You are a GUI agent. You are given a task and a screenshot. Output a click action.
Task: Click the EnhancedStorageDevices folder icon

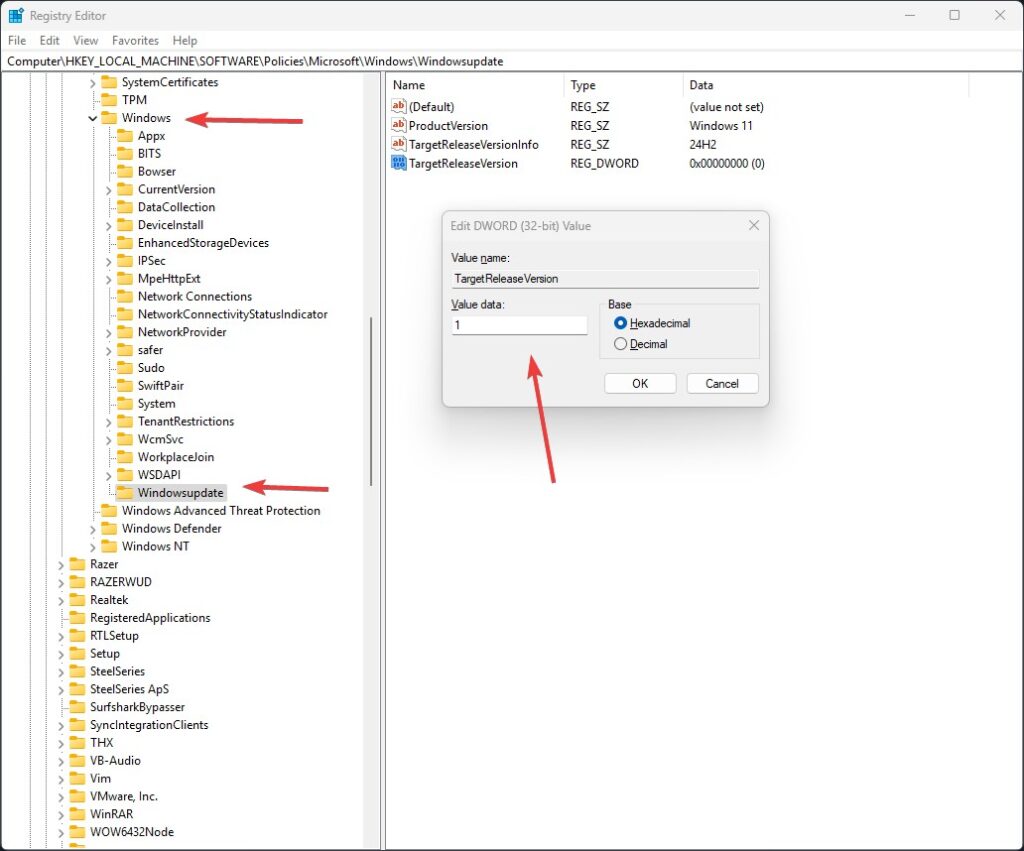pos(125,242)
